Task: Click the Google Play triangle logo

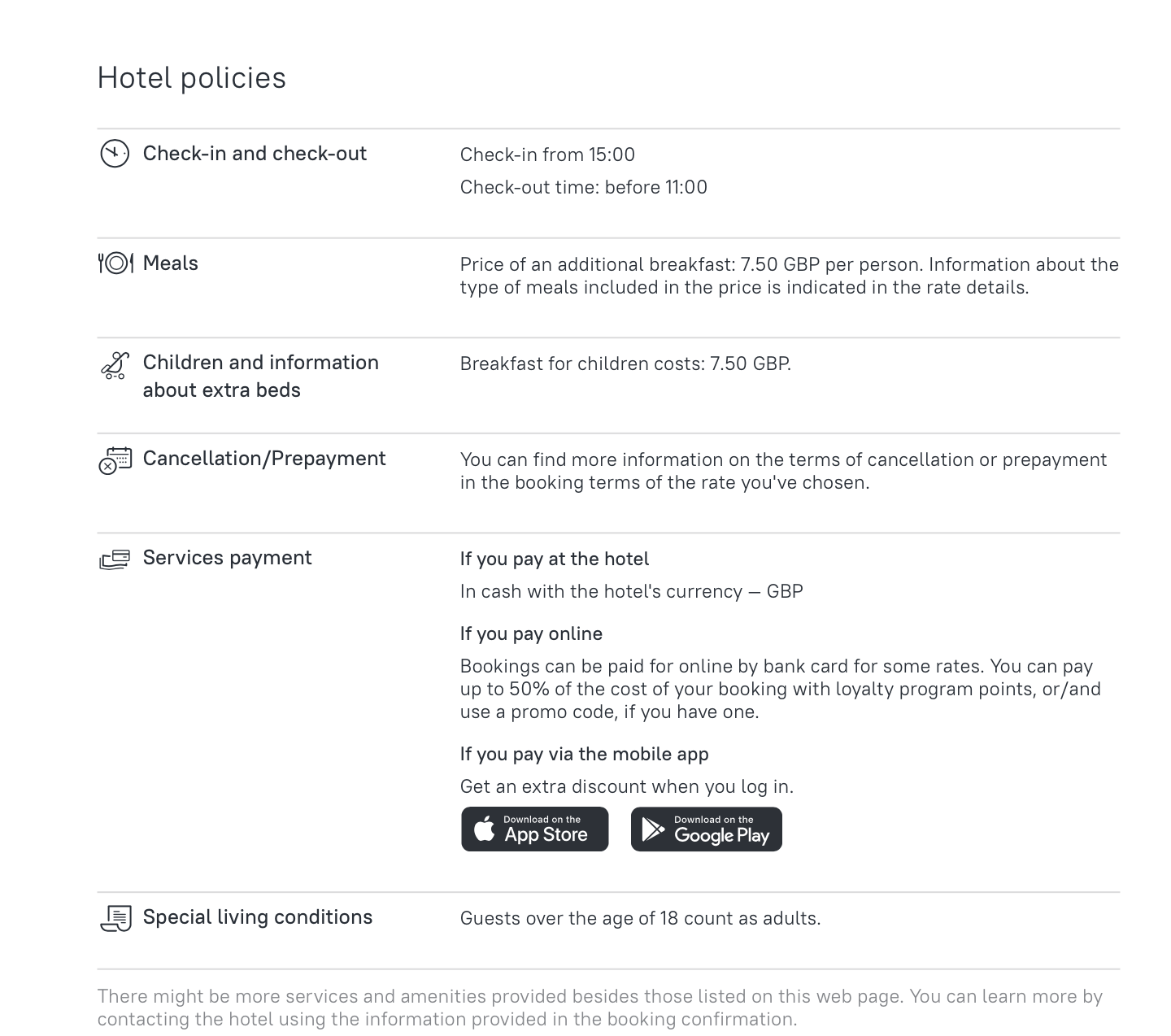Action: (x=652, y=829)
